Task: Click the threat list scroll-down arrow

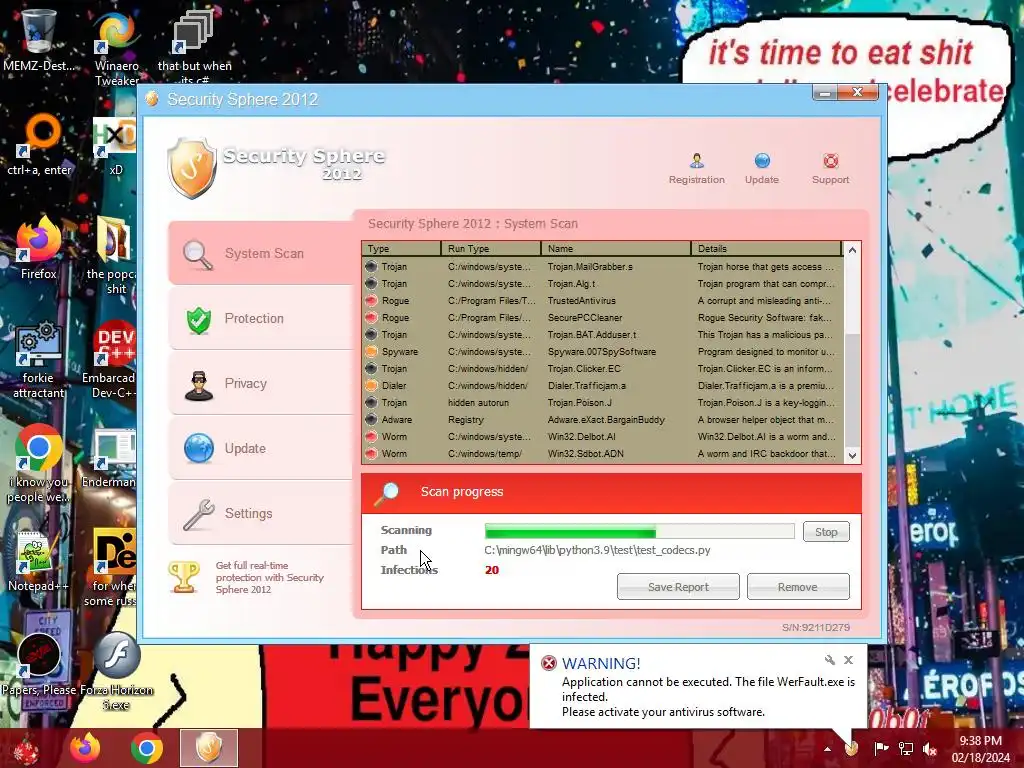Action: tap(852, 455)
